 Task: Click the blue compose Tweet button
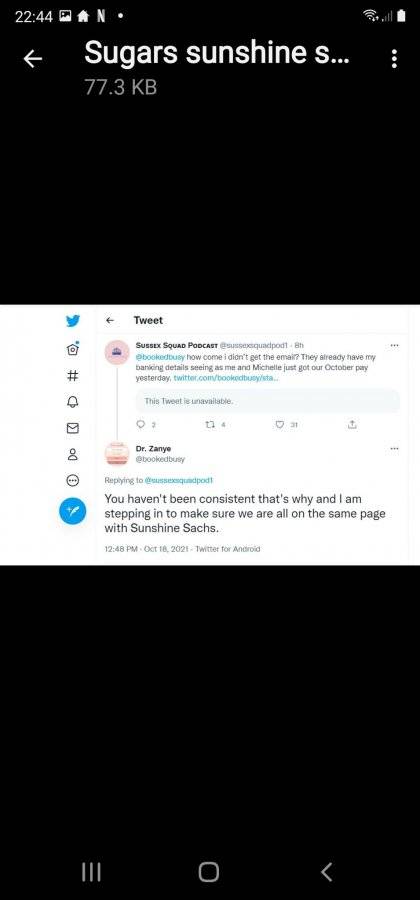[73, 511]
